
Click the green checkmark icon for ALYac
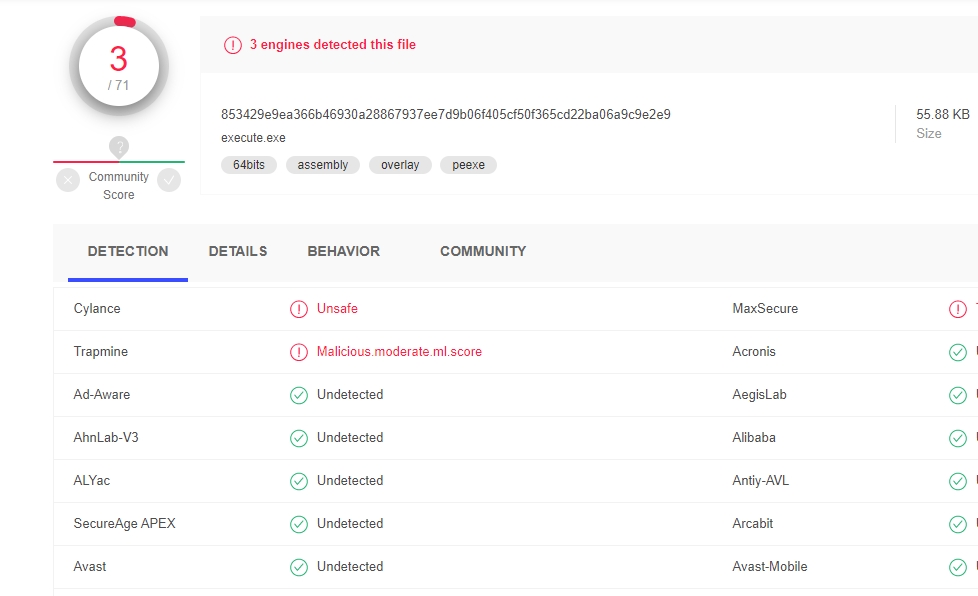pyautogui.click(x=298, y=481)
